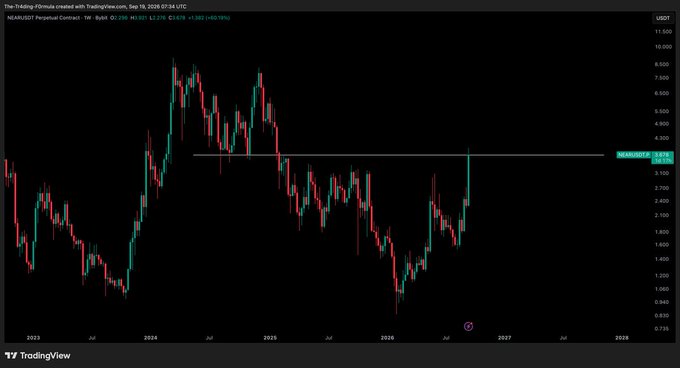Click the 4.300 price axis label
This screenshot has width=680, height=368.
(662, 138)
